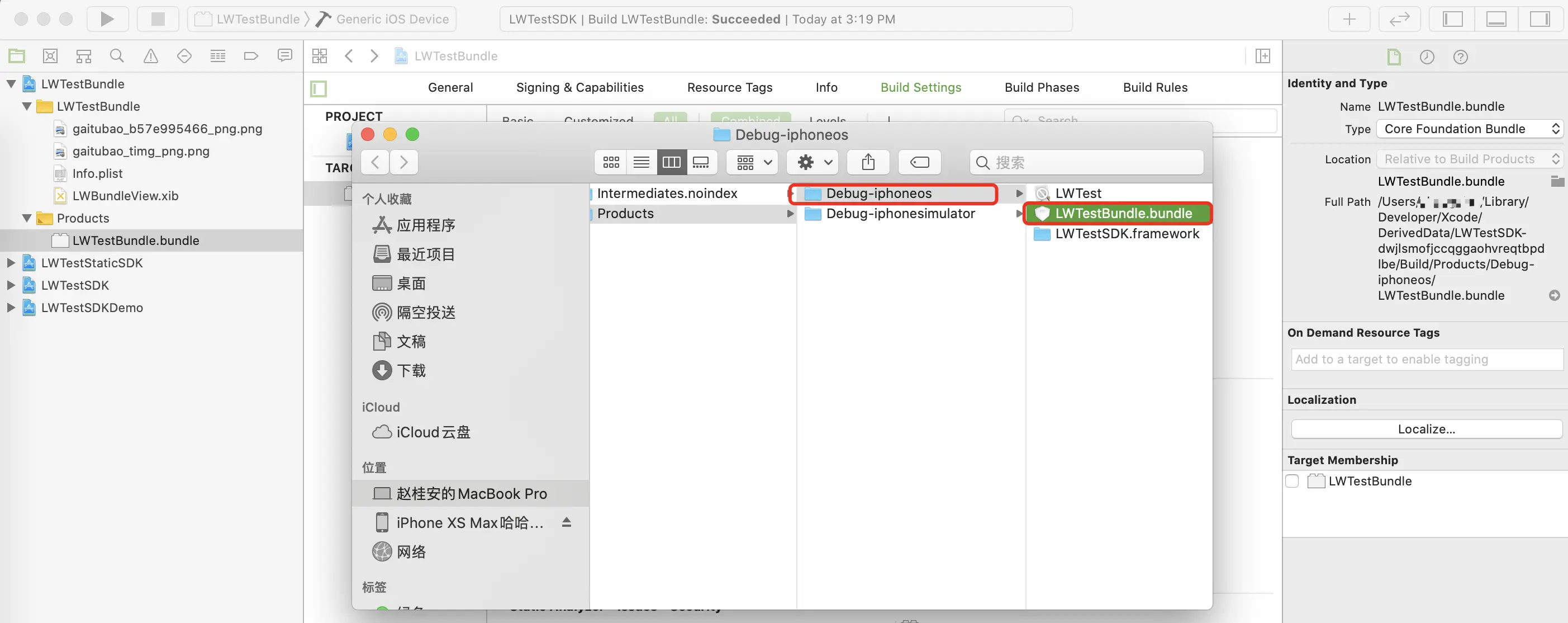Click the Stop build button

click(x=158, y=19)
